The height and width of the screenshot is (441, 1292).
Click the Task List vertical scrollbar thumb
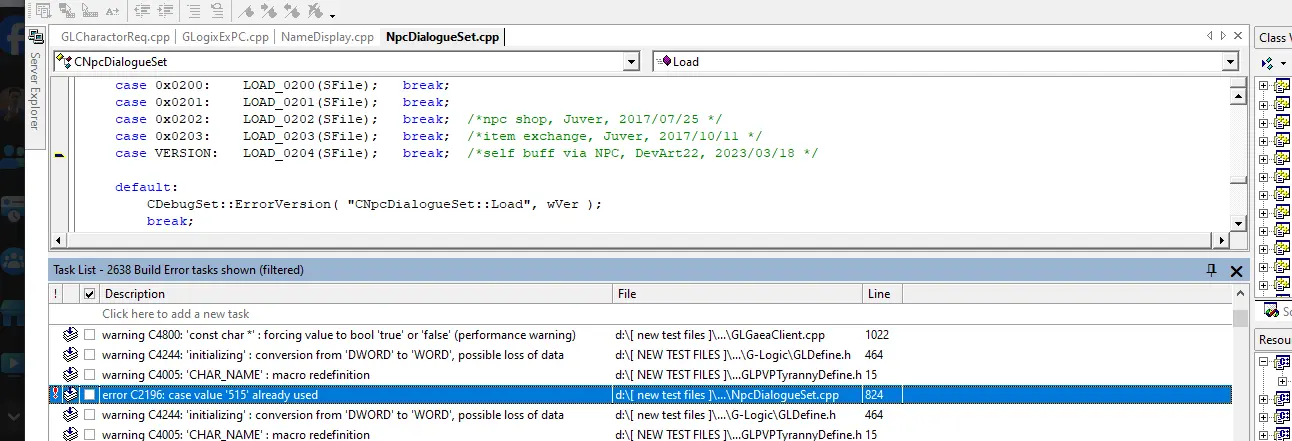(x=1240, y=318)
